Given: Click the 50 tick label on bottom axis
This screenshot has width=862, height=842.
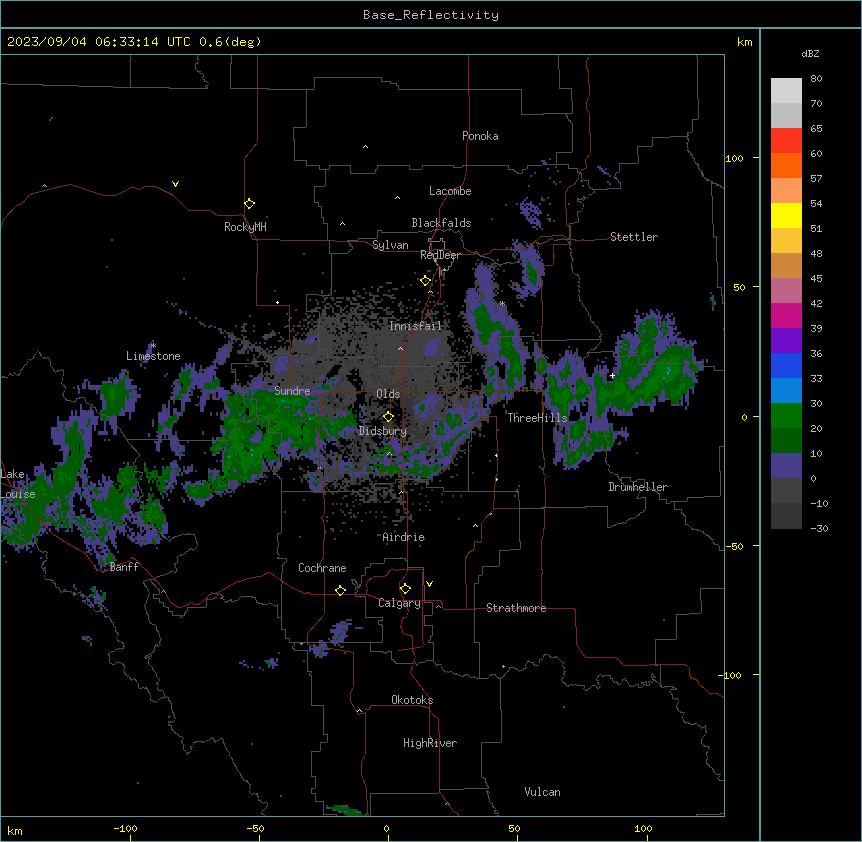Looking at the screenshot, I should coord(513,828).
